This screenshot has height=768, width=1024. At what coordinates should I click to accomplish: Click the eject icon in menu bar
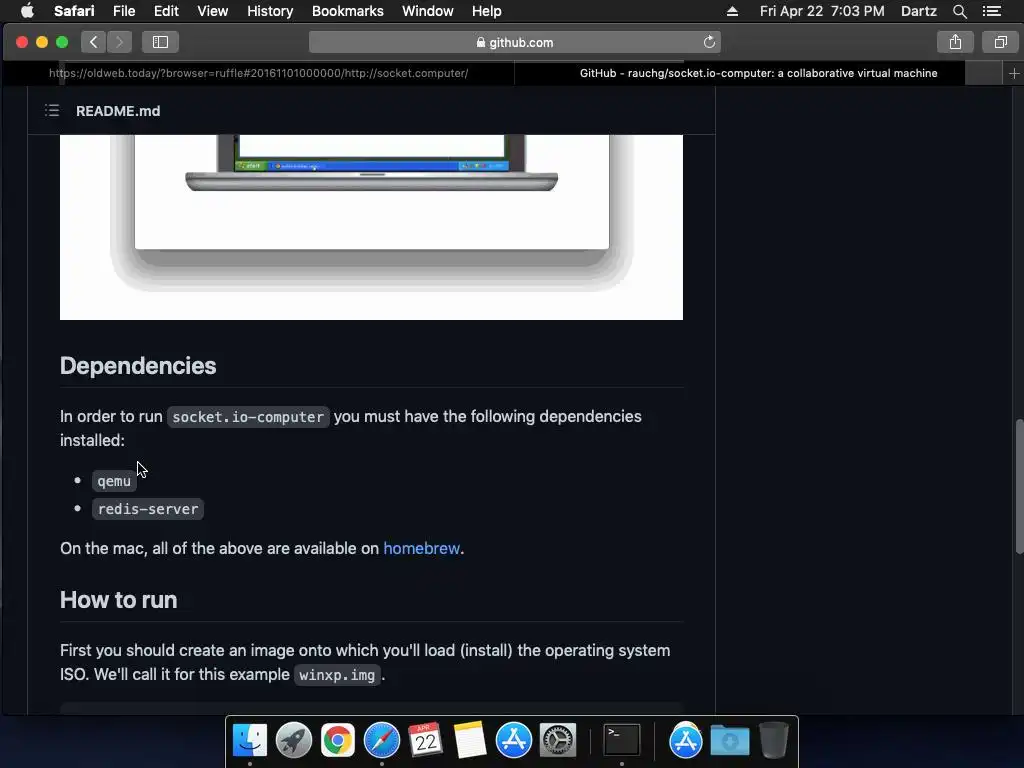pos(732,11)
